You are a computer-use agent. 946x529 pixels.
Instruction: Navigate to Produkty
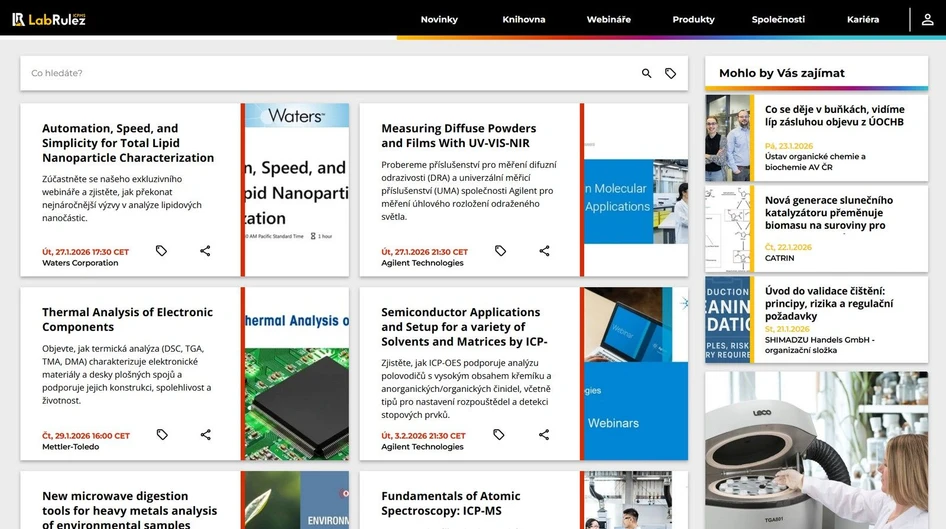[x=693, y=19]
